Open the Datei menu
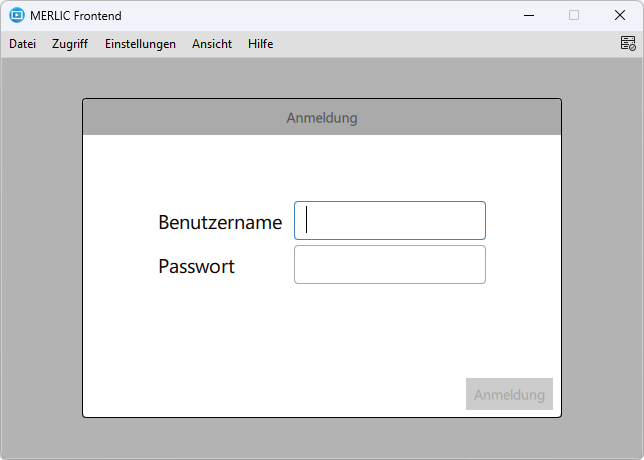 22,44
